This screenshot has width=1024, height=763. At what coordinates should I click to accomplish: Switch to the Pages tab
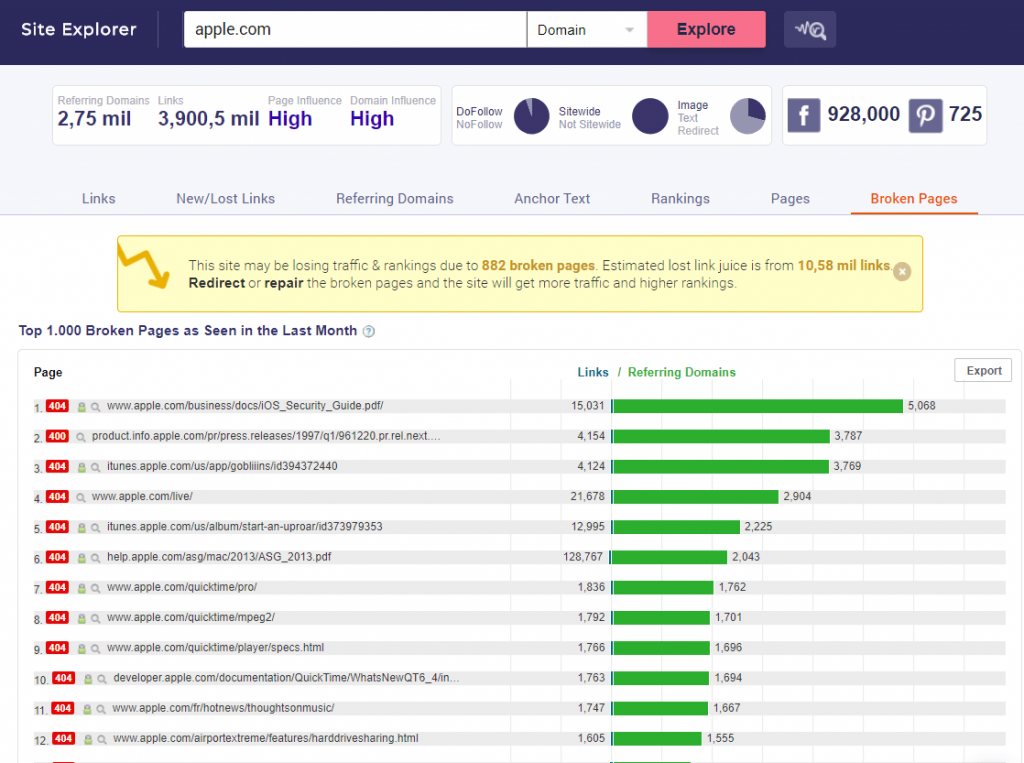[x=790, y=199]
